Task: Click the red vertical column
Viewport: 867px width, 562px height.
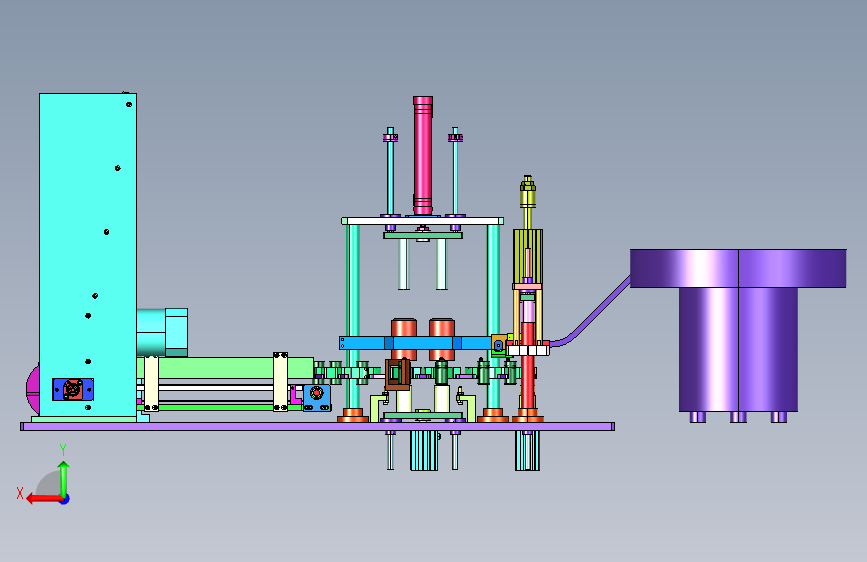Action: click(x=527, y=368)
